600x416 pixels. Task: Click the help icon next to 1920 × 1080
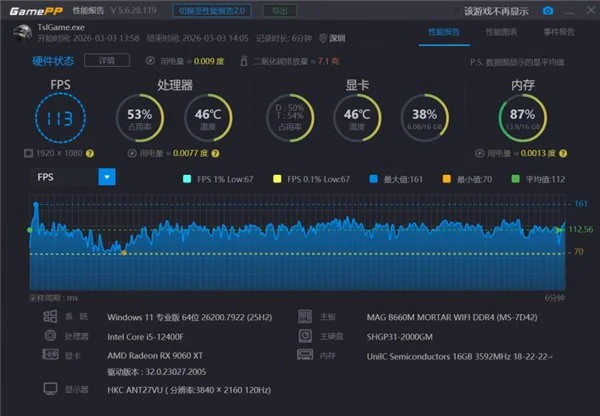[x=90, y=153]
